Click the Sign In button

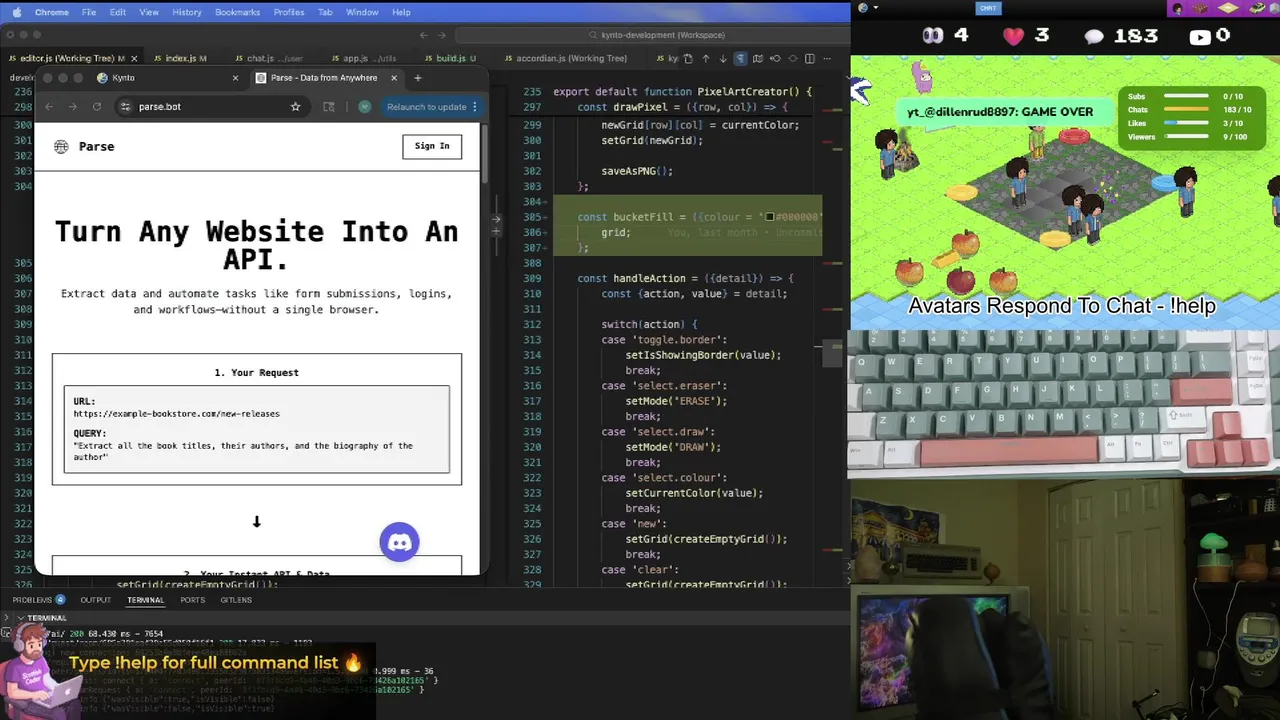pyautogui.click(x=432, y=146)
